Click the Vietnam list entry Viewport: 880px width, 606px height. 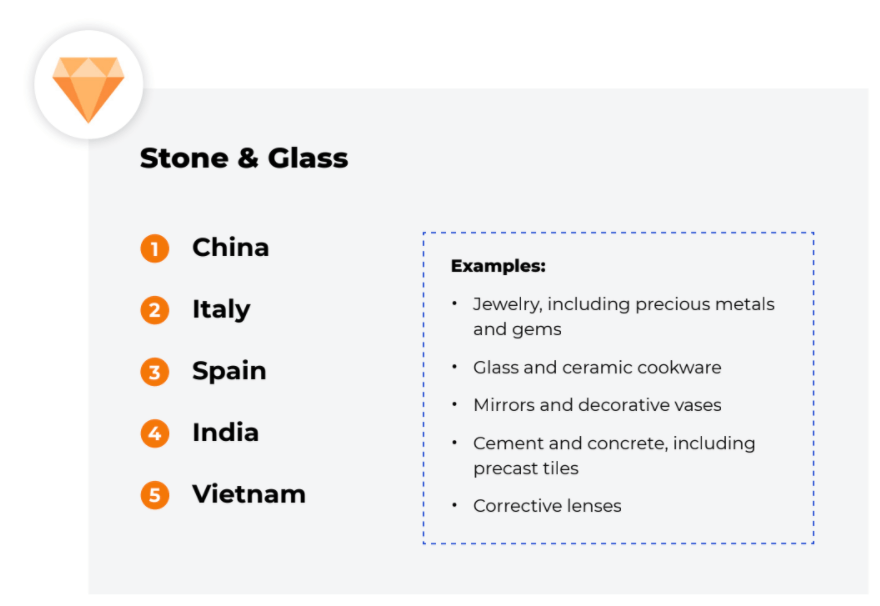coord(249,494)
